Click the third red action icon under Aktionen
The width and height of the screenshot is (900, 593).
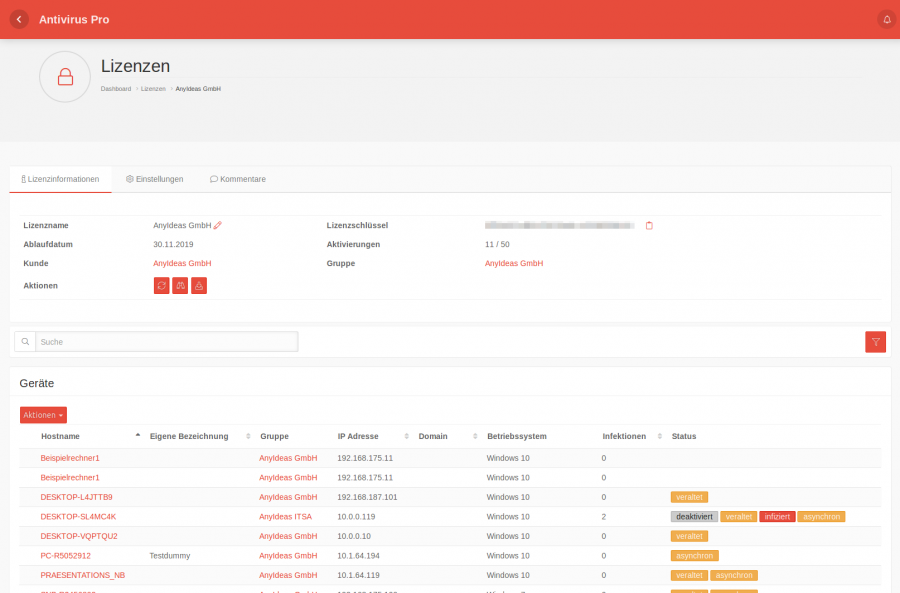click(x=199, y=285)
